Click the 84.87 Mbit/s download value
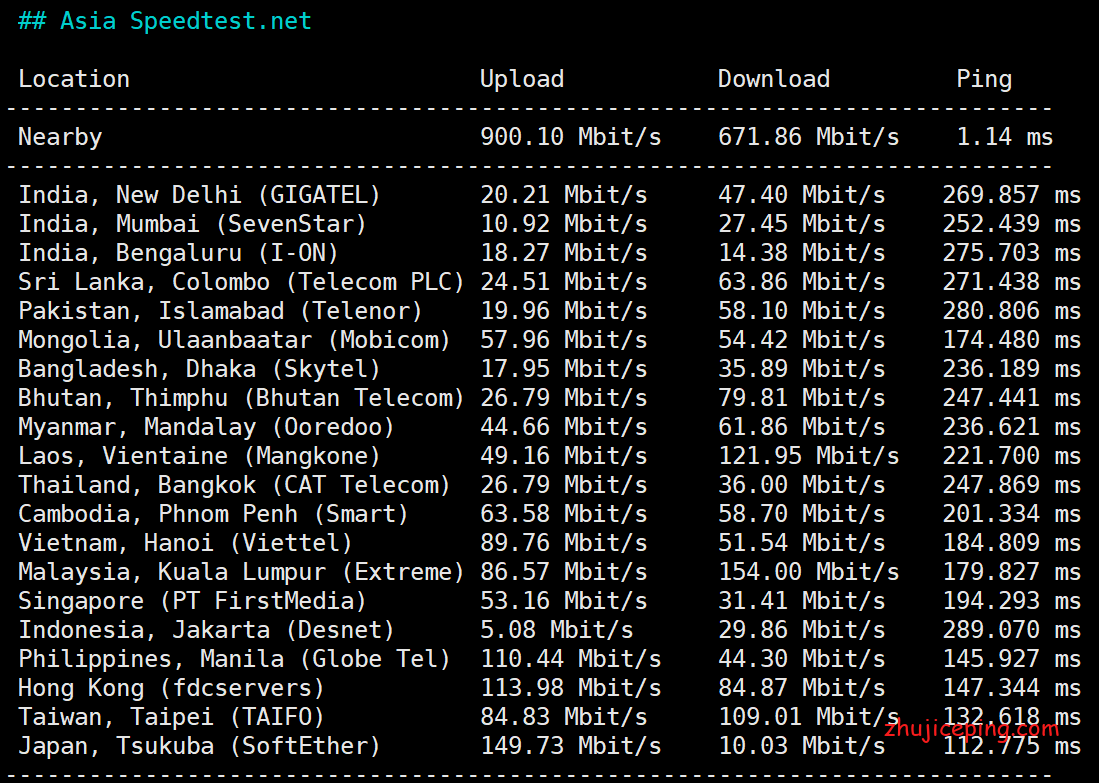The image size is (1099, 783). pyautogui.click(x=802, y=688)
